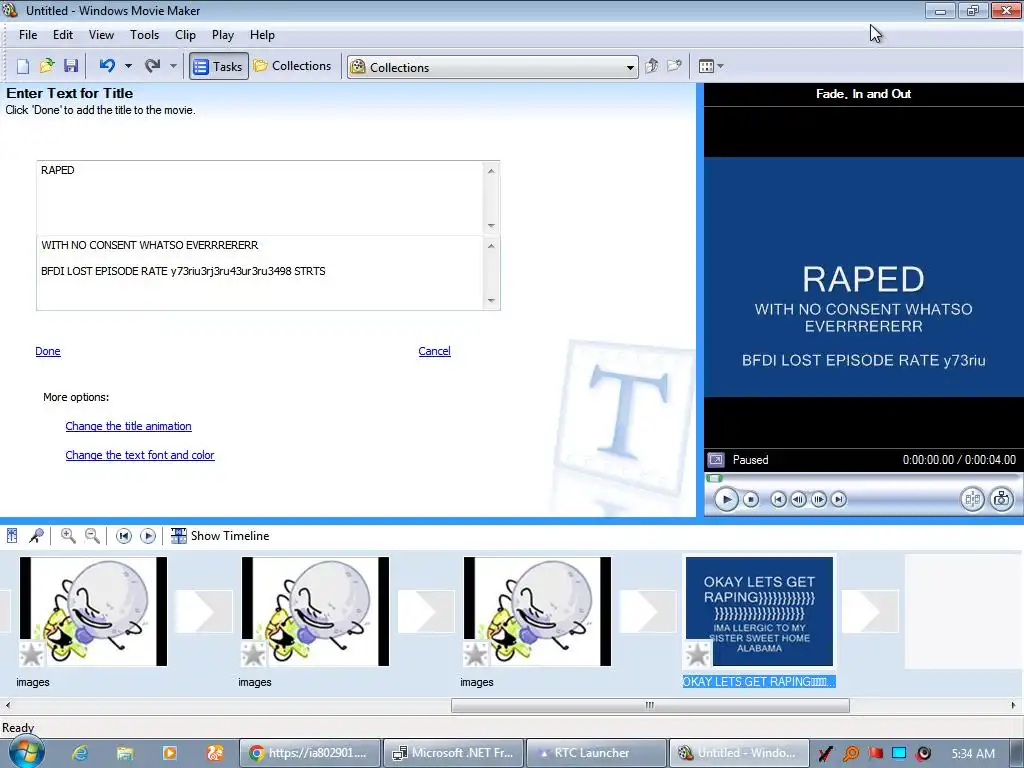Click the preview monitor seek bar
The image size is (1024, 768).
[x=862, y=478]
